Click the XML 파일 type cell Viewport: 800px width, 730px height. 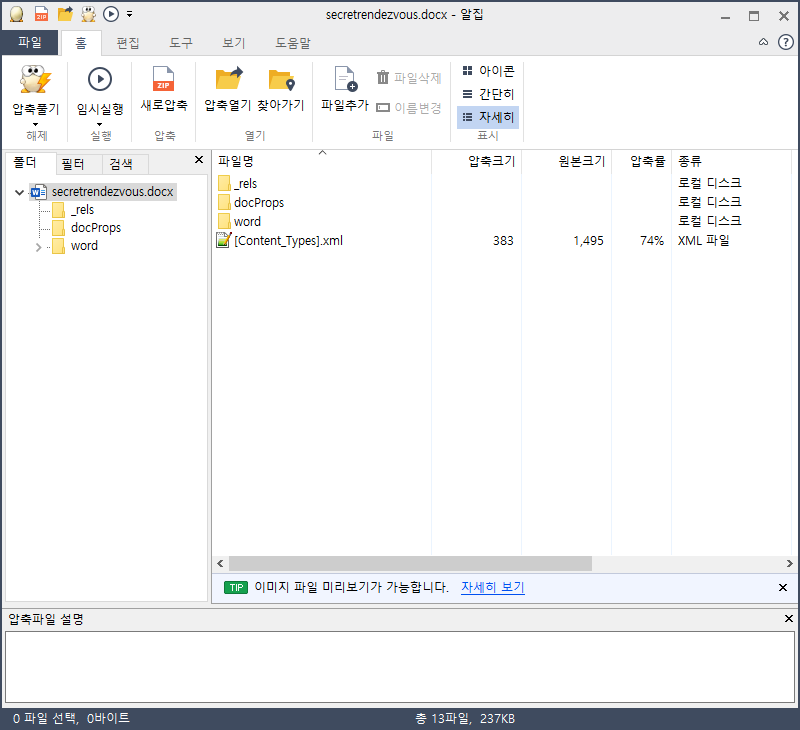pos(703,241)
